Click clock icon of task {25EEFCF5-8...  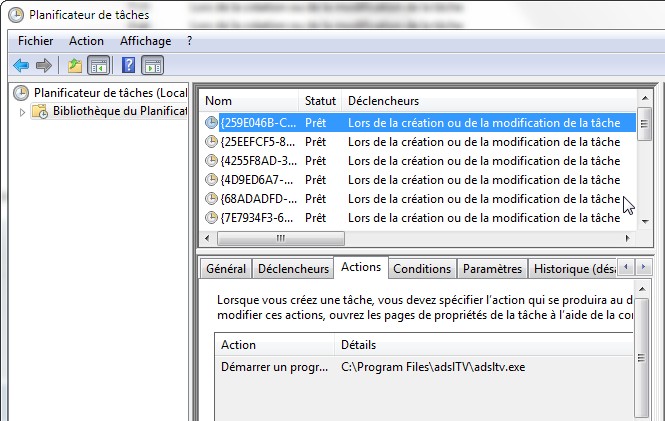pyautogui.click(x=211, y=142)
